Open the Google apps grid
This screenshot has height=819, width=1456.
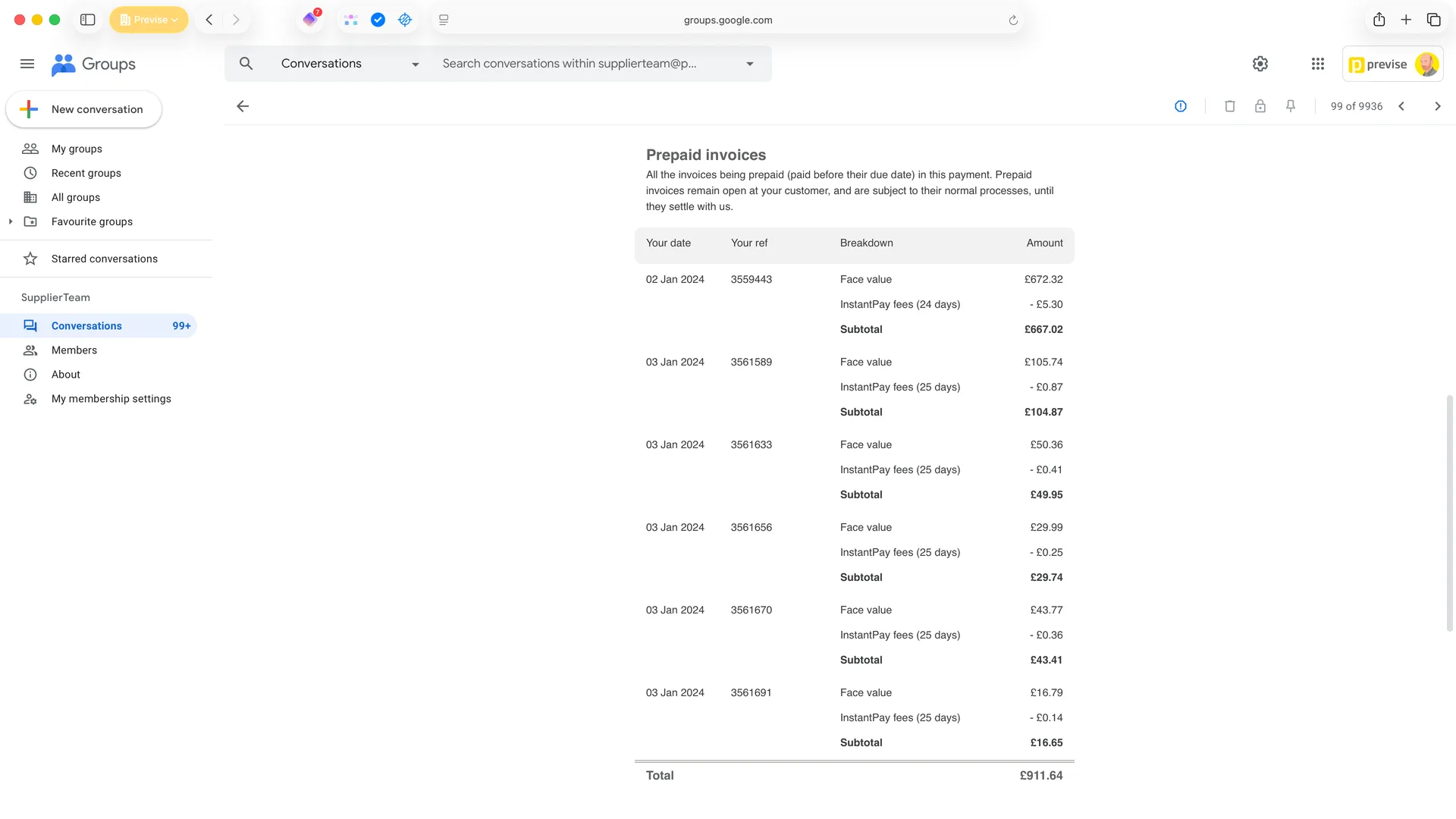click(x=1318, y=64)
